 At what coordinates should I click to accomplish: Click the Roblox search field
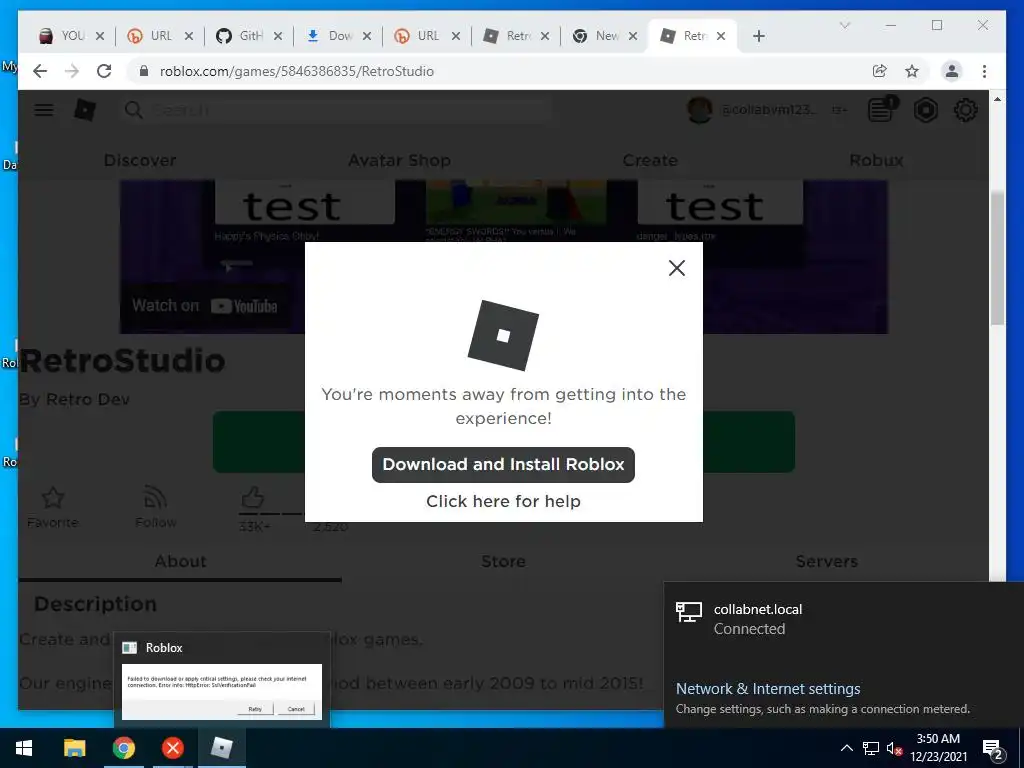click(337, 110)
